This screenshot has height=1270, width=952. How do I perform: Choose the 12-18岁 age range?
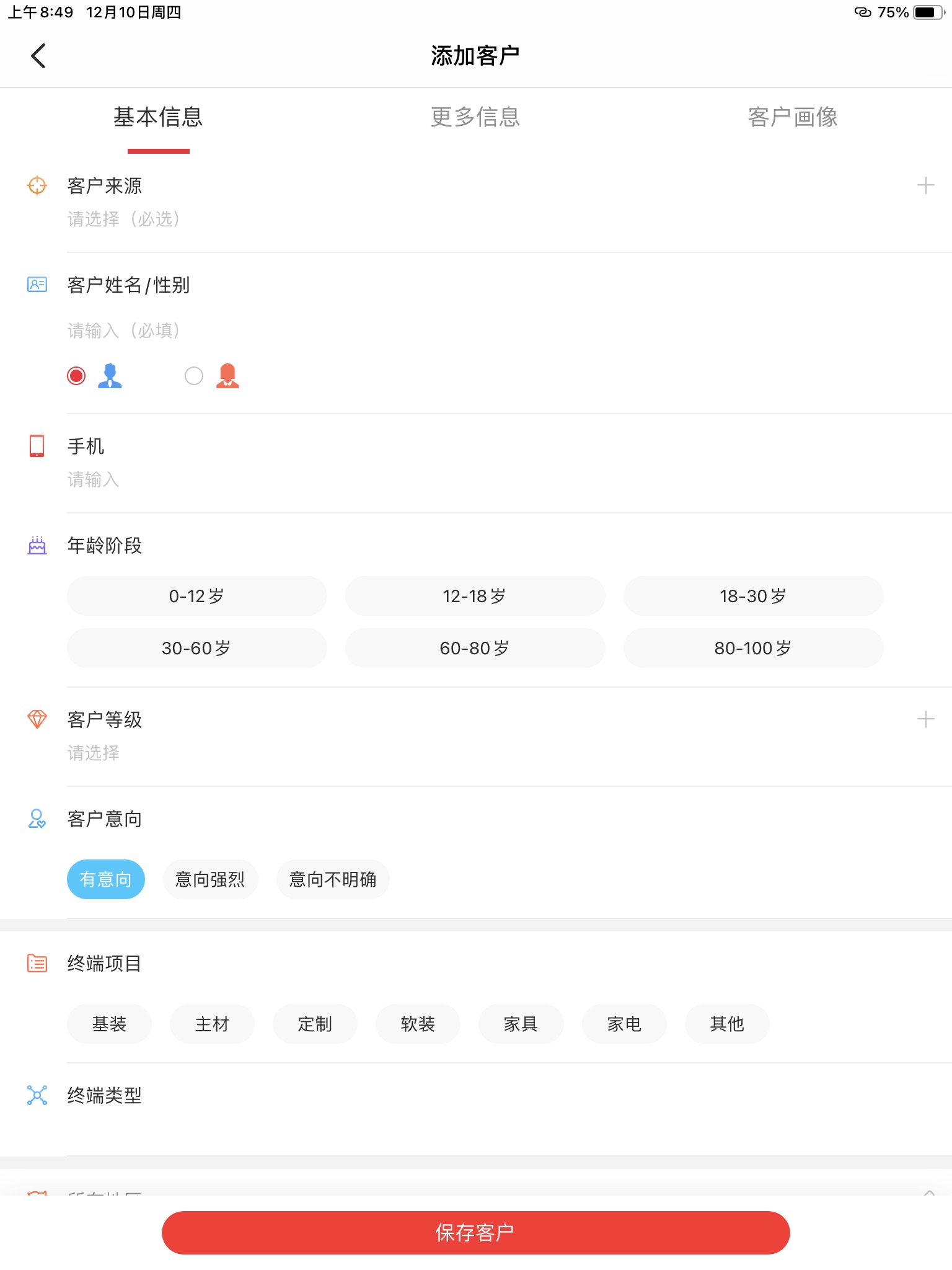click(x=475, y=596)
